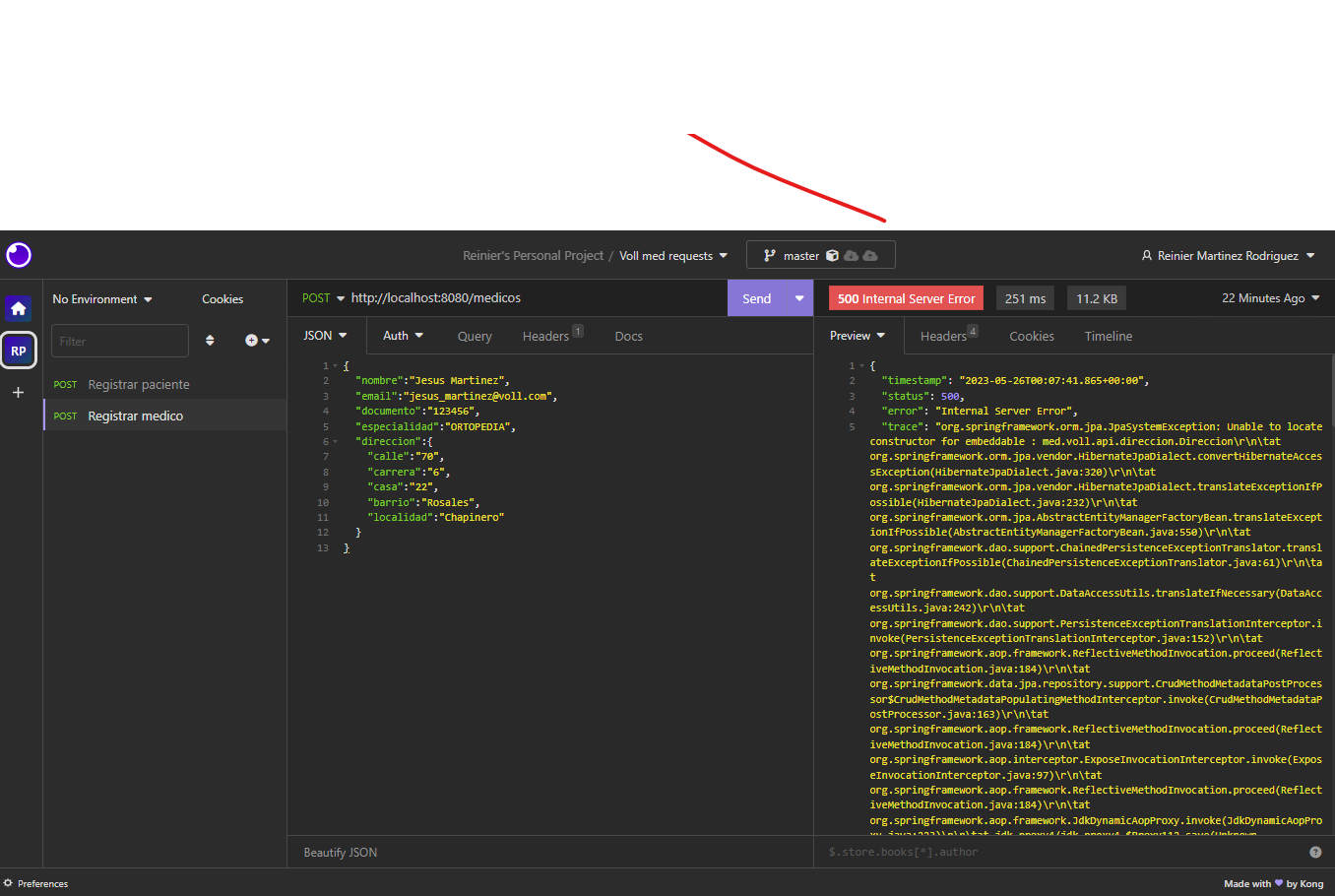Open the Auth type dropdown
Viewport: 1335px width, 896px height.
(x=403, y=336)
